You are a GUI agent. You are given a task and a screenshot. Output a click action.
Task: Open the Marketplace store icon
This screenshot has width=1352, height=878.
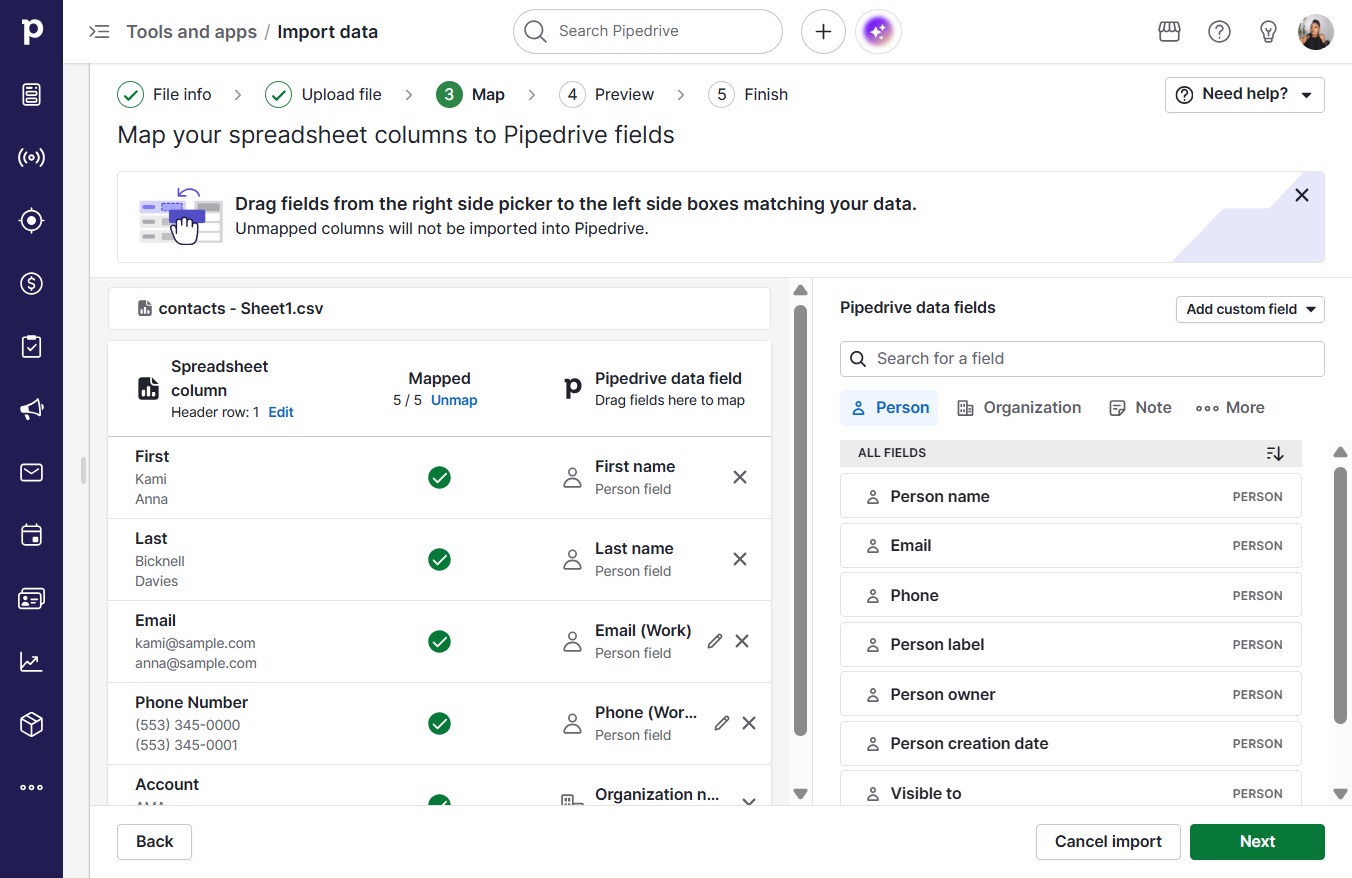tap(1169, 32)
